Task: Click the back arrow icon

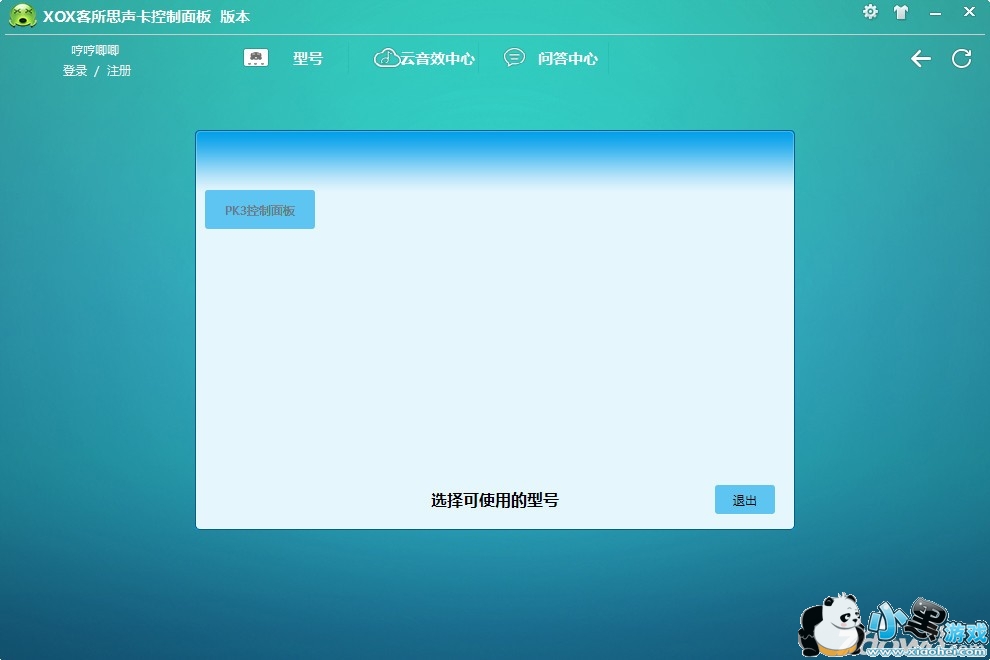Action: pyautogui.click(x=921, y=59)
